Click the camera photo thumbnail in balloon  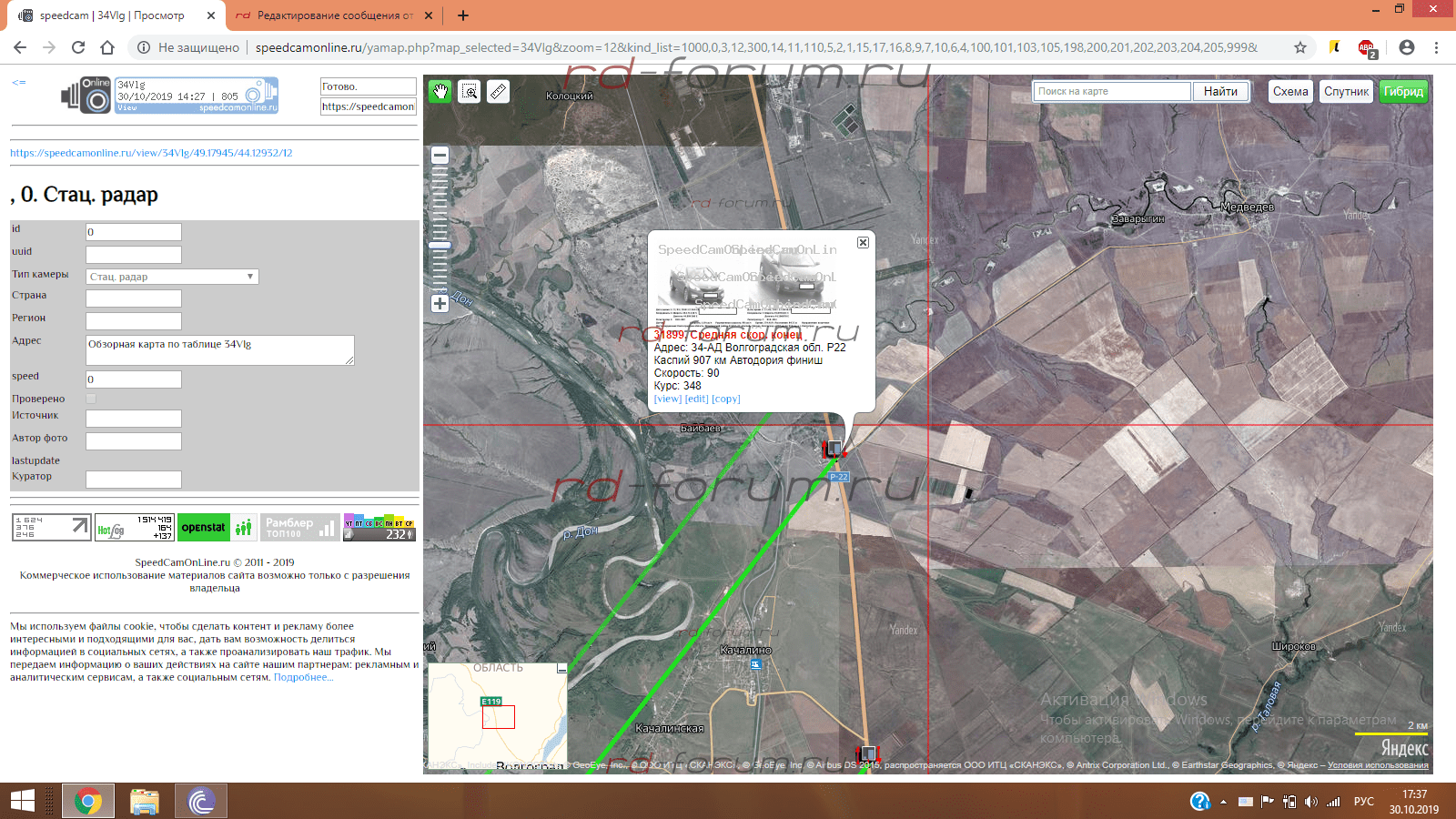746,282
